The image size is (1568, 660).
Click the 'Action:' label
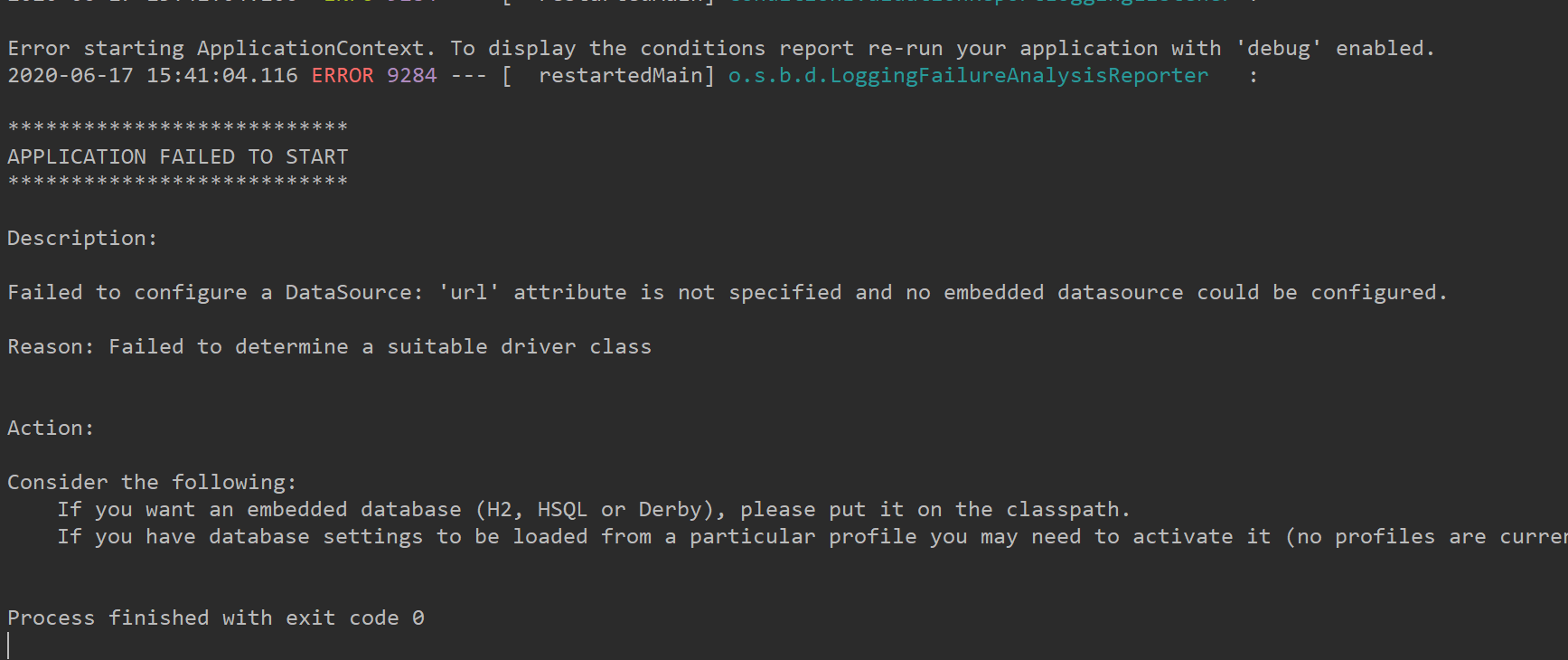coord(51,429)
